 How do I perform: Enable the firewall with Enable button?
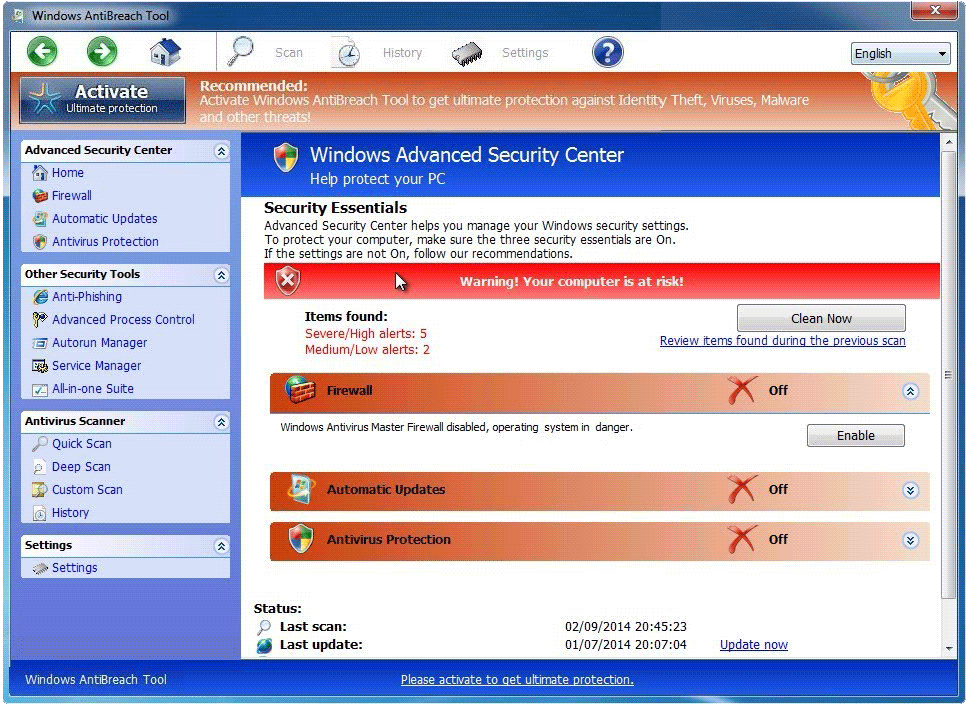[856, 435]
